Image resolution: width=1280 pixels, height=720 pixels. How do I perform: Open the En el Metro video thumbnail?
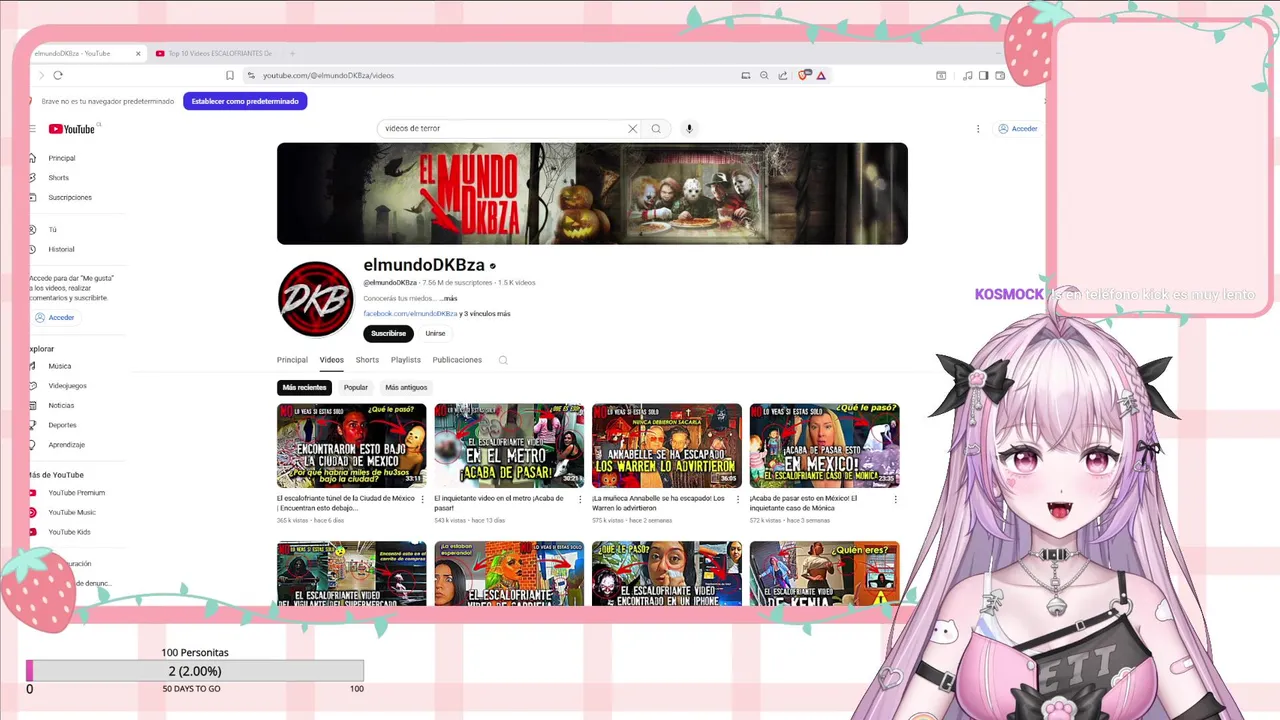[509, 446]
